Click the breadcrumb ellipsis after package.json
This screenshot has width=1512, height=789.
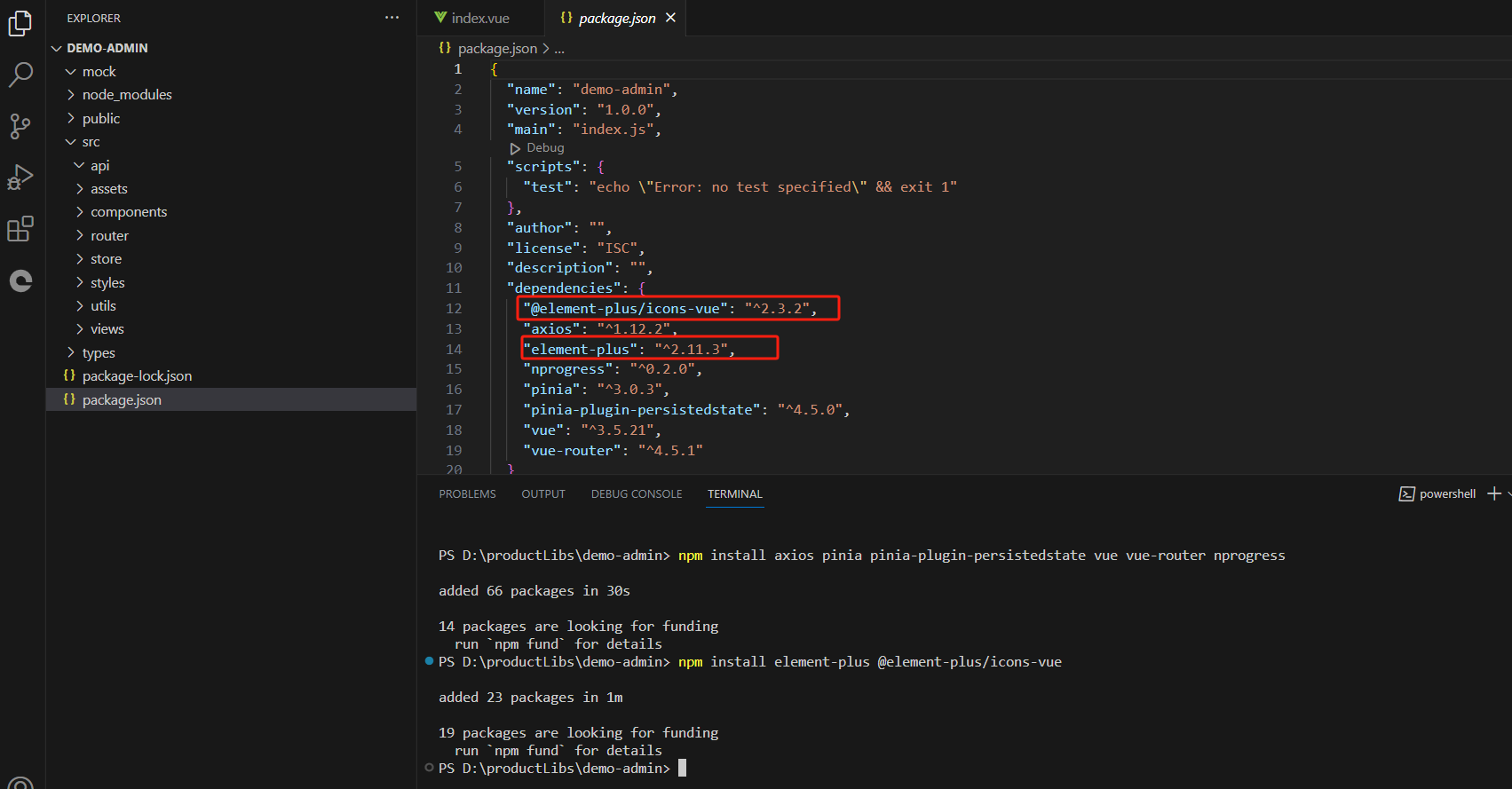pyautogui.click(x=559, y=49)
